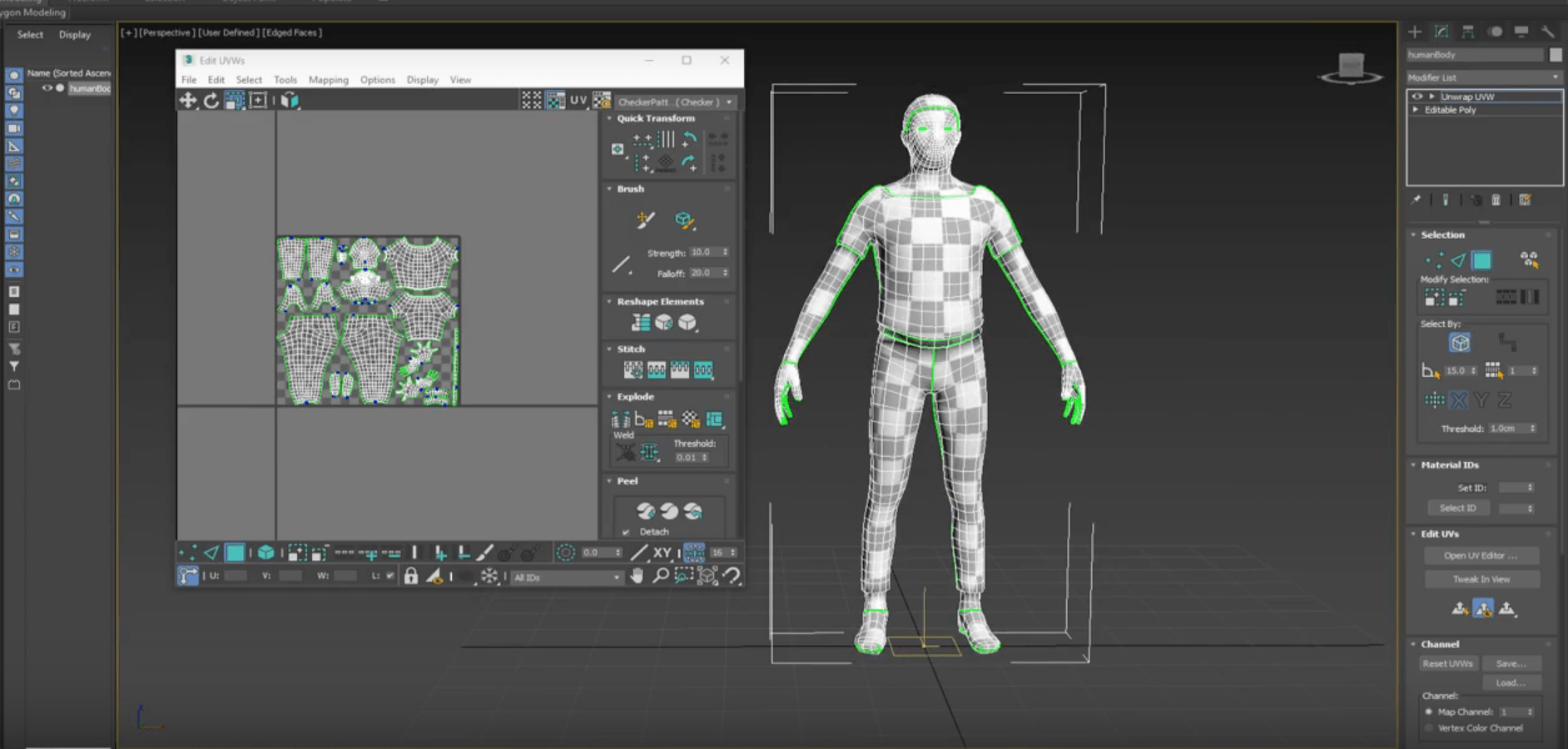Select the polygon sub-object mode in UV editor
The image size is (1568, 749).
pos(236,553)
